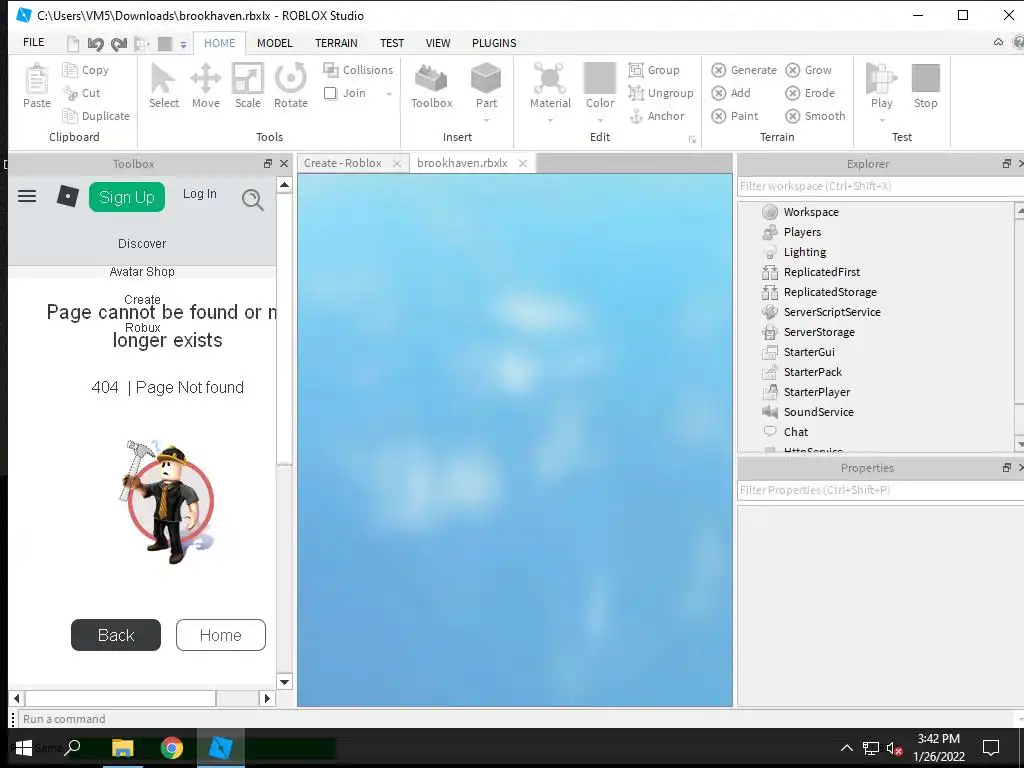Expand the Play mode dropdown arrow
This screenshot has height=768, width=1024.
882,120
